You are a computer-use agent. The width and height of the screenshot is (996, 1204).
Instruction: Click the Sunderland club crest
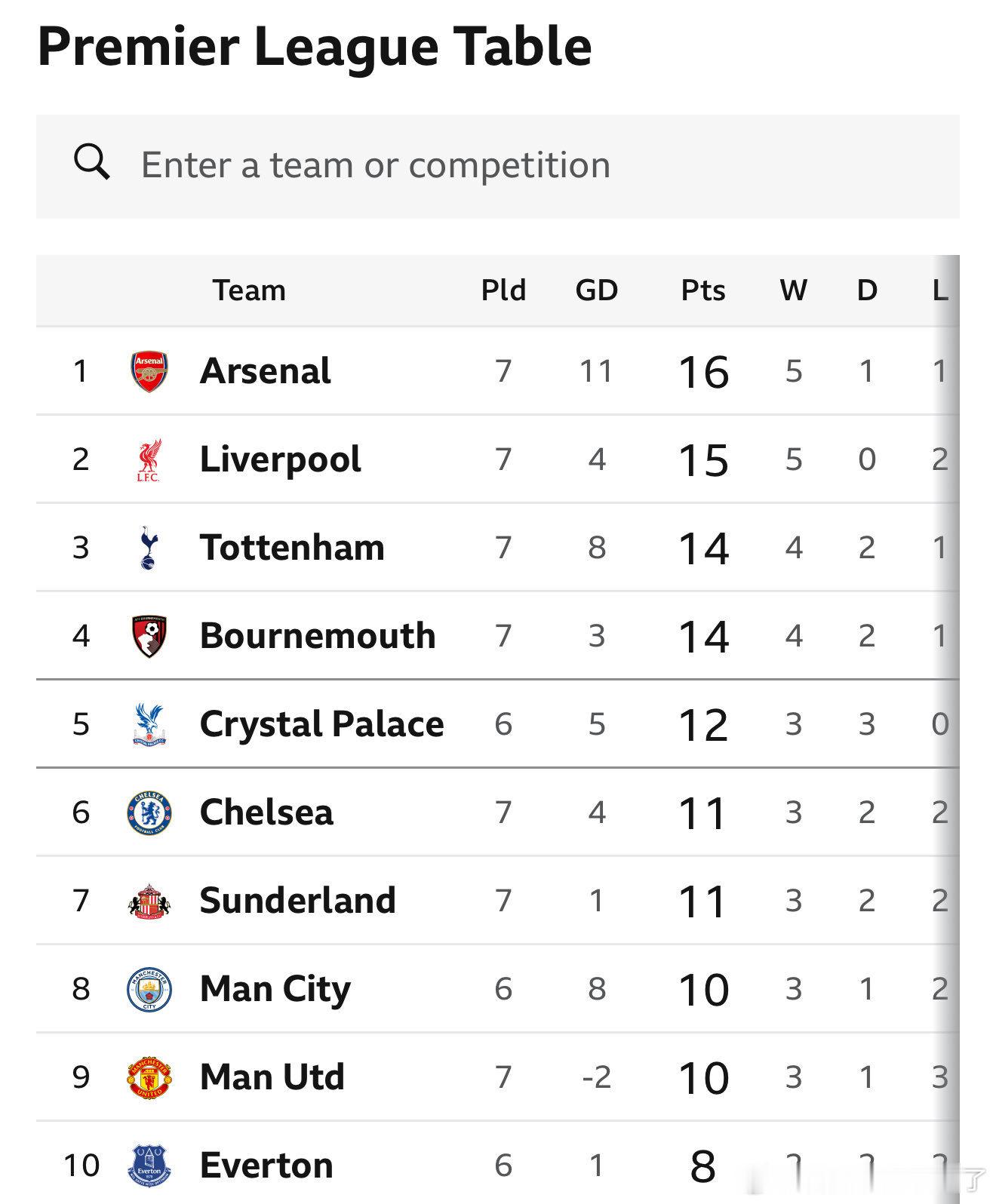(x=149, y=901)
